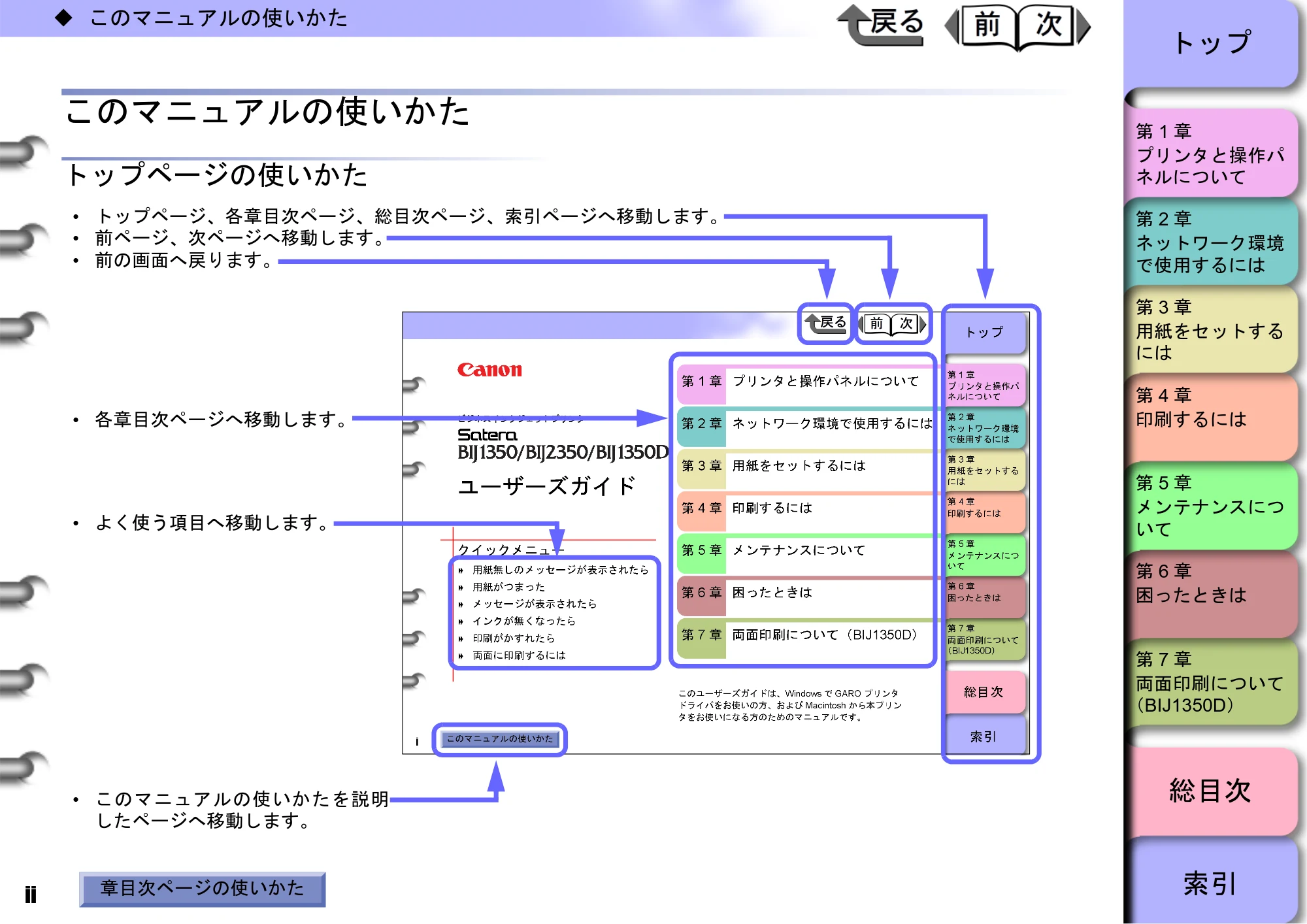Click quick menu item 用紙無しのメッセージが表示されたら
Viewport: 1307px width, 924px height.
(554, 570)
